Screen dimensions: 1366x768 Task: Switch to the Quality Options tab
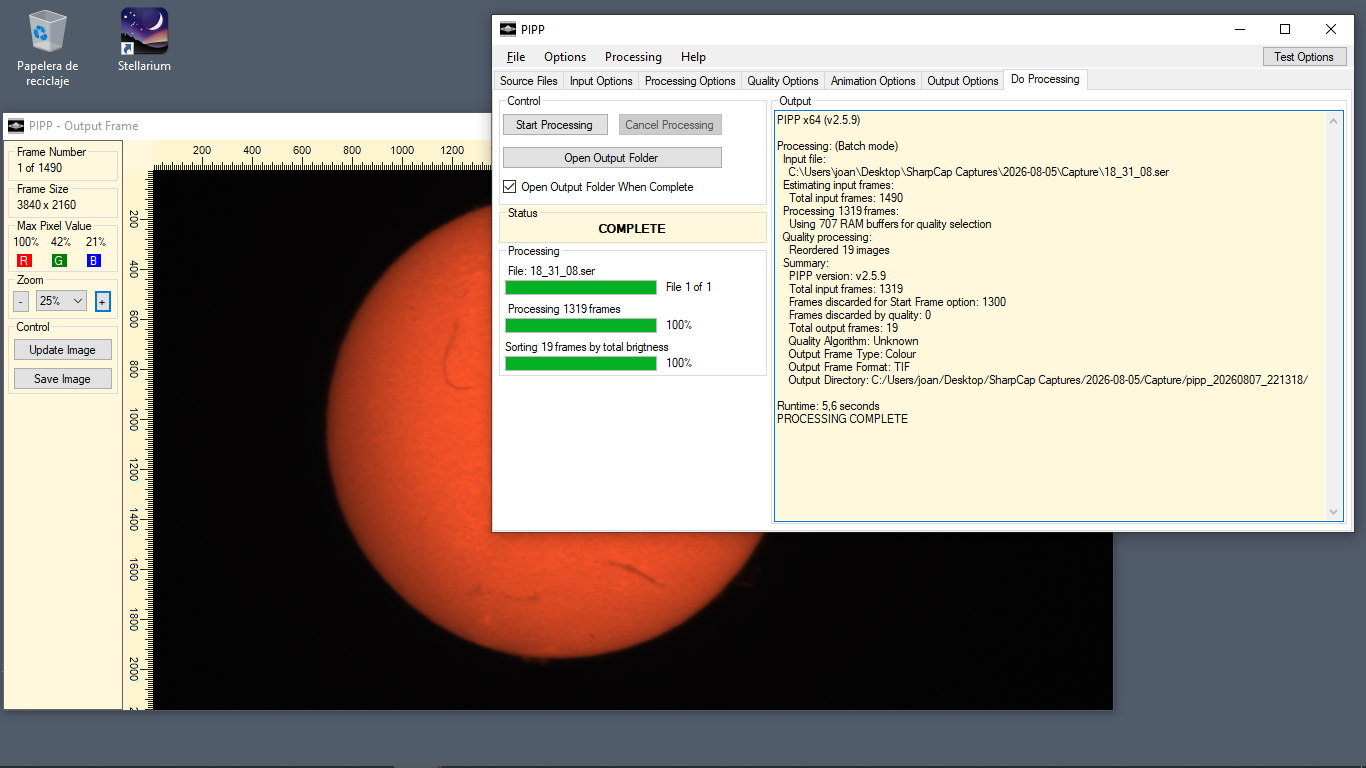click(783, 81)
